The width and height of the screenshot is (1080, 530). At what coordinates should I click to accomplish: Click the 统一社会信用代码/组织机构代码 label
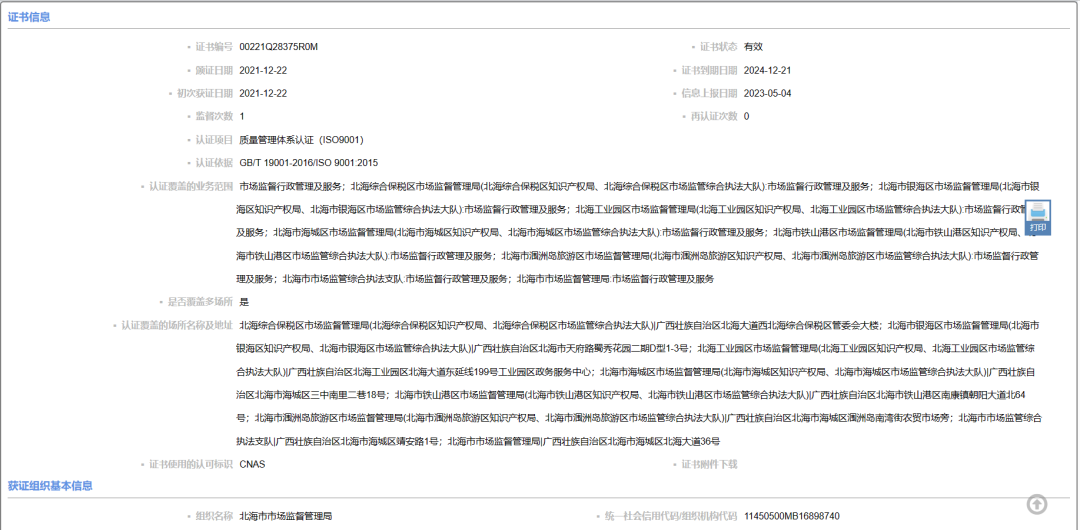pyautogui.click(x=671, y=516)
